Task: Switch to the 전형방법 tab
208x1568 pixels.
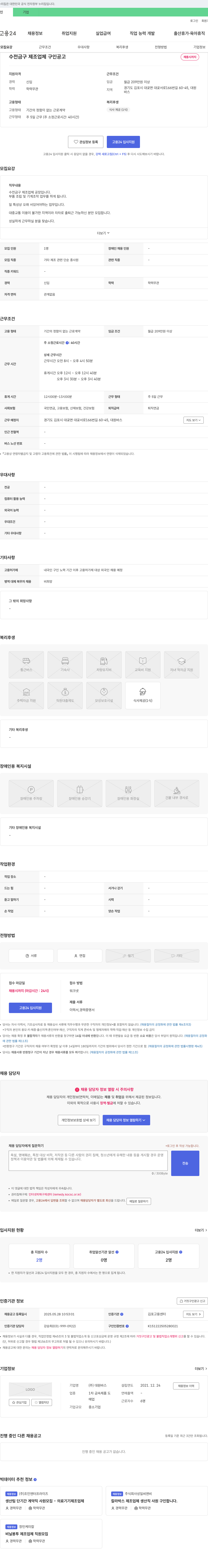Action: (x=161, y=47)
